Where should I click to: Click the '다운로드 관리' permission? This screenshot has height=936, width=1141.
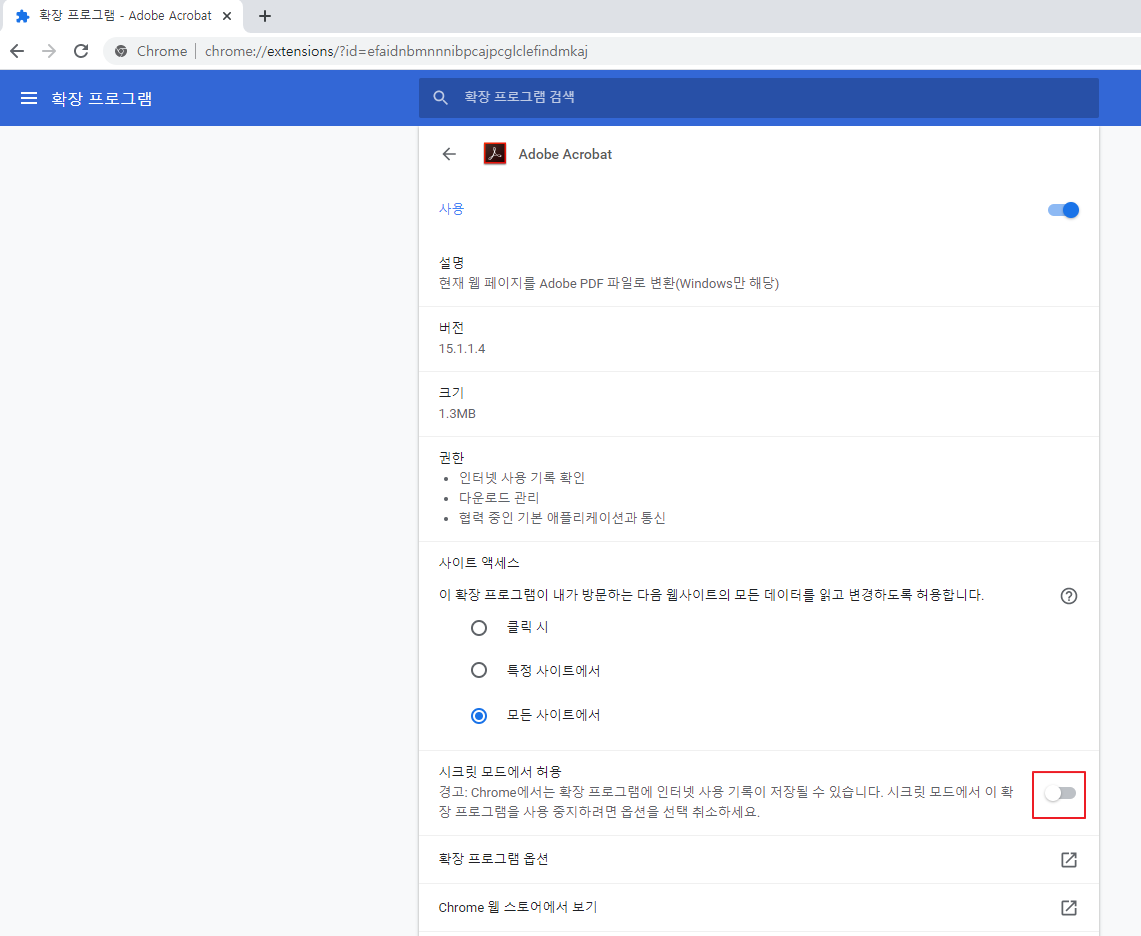(x=498, y=498)
